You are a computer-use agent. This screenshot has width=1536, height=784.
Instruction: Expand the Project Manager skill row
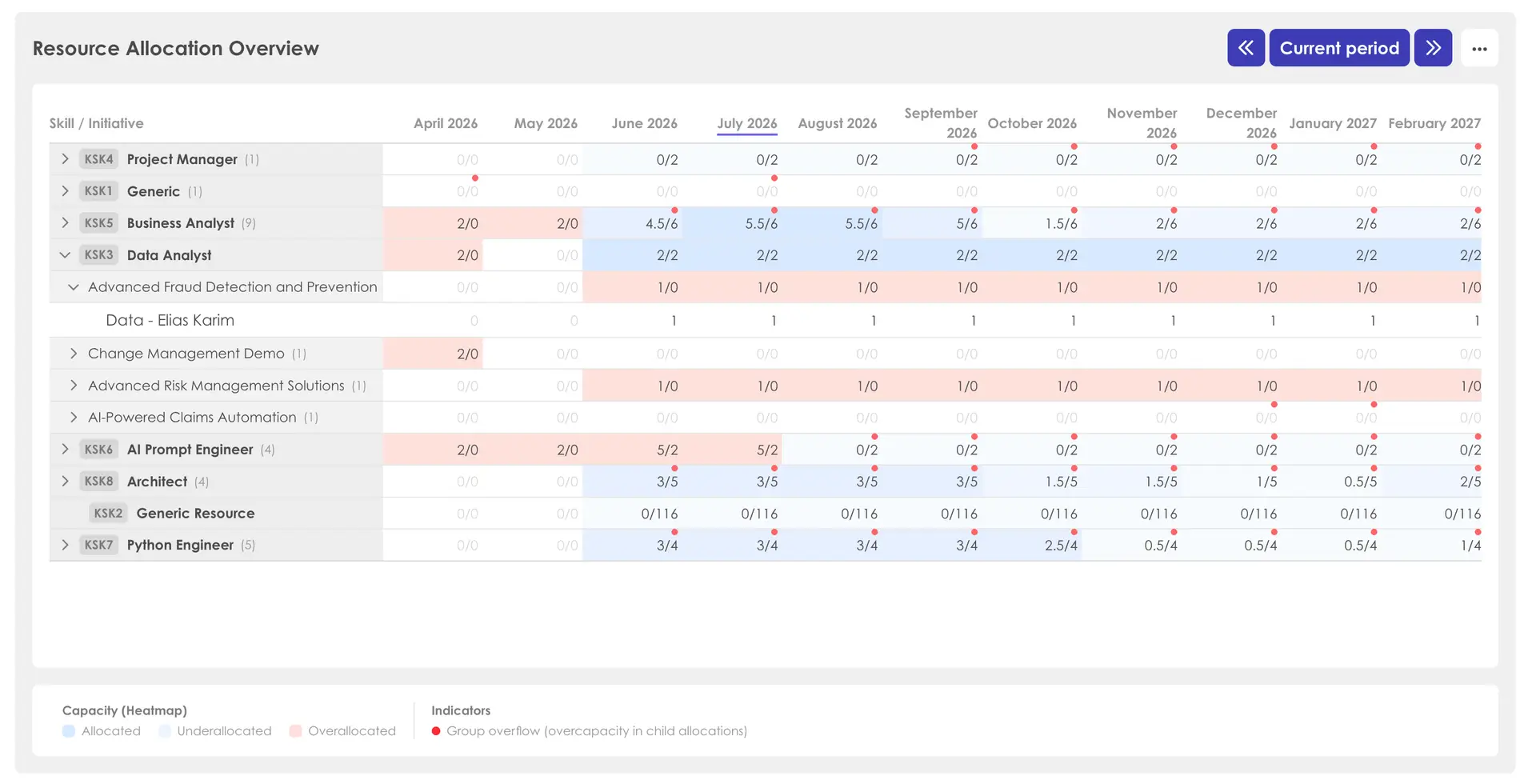(x=65, y=159)
